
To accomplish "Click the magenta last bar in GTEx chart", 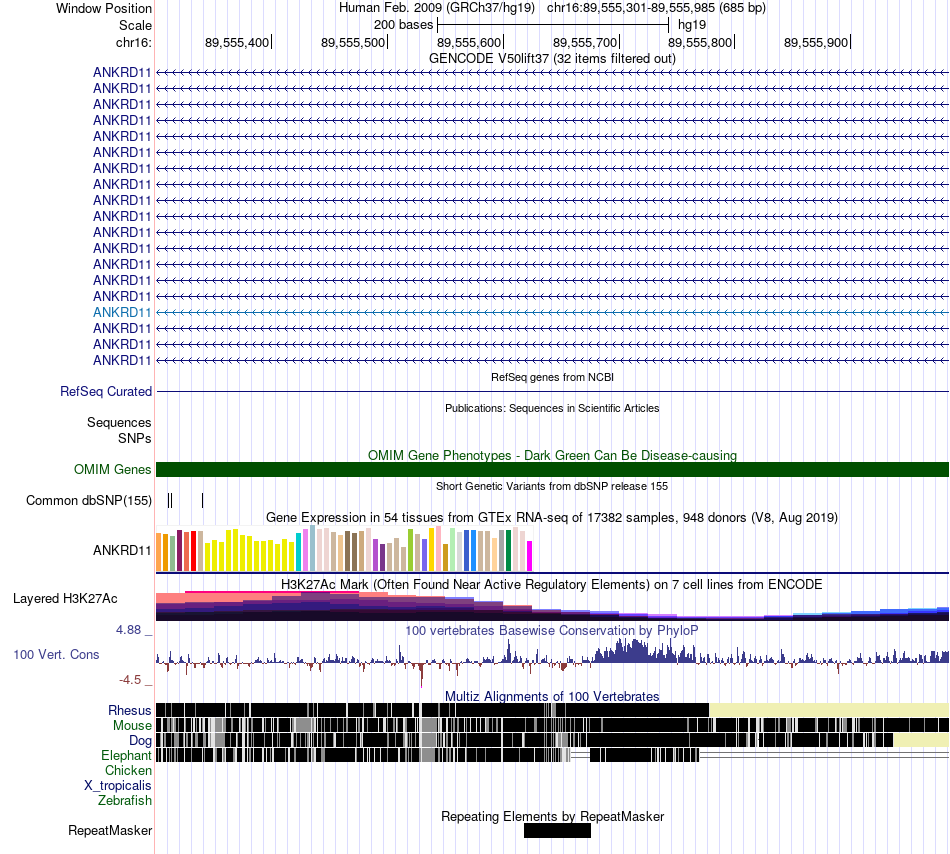I will [x=530, y=556].
